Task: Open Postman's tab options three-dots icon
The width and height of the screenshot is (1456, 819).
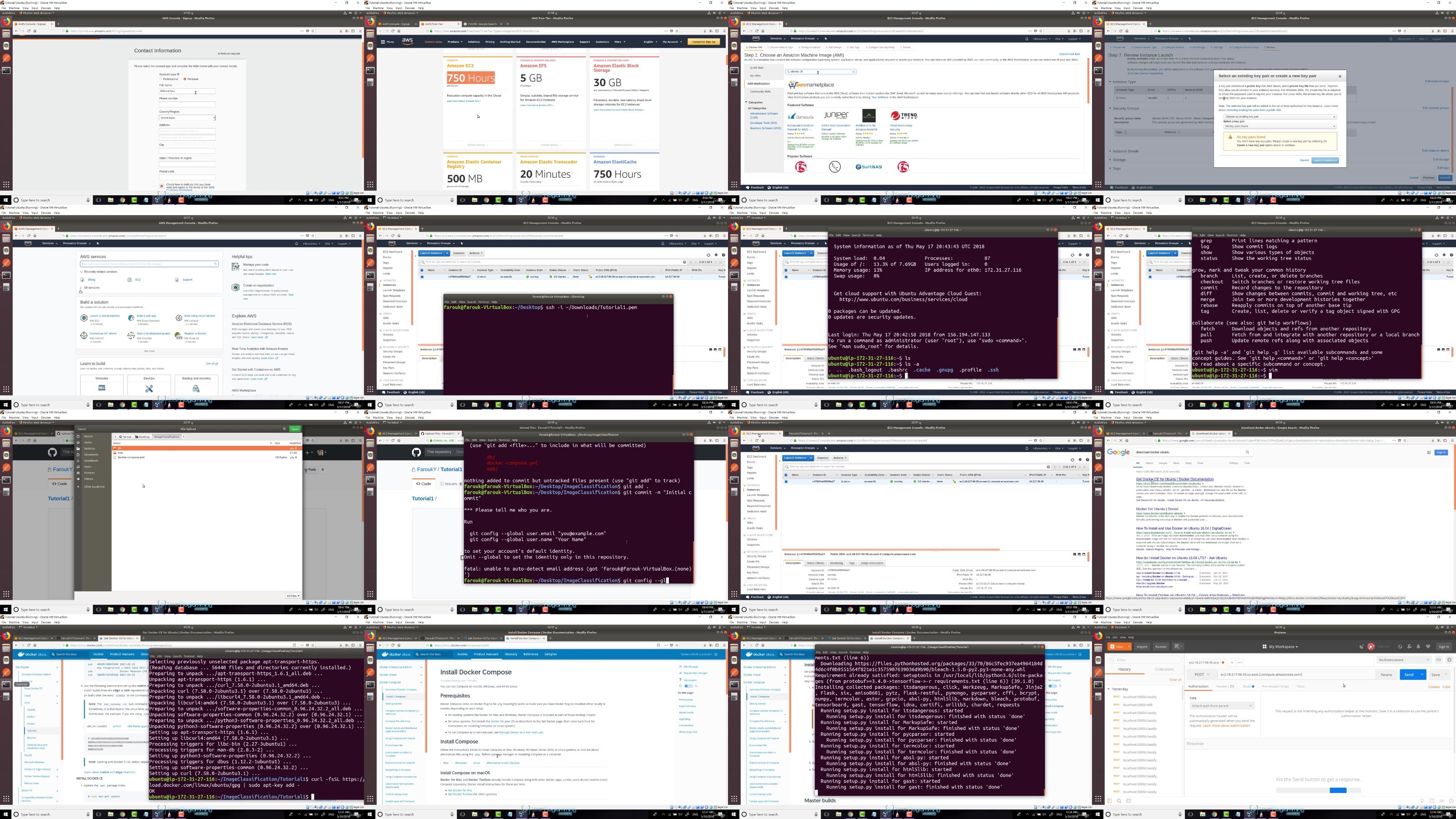Action: (x=1239, y=662)
